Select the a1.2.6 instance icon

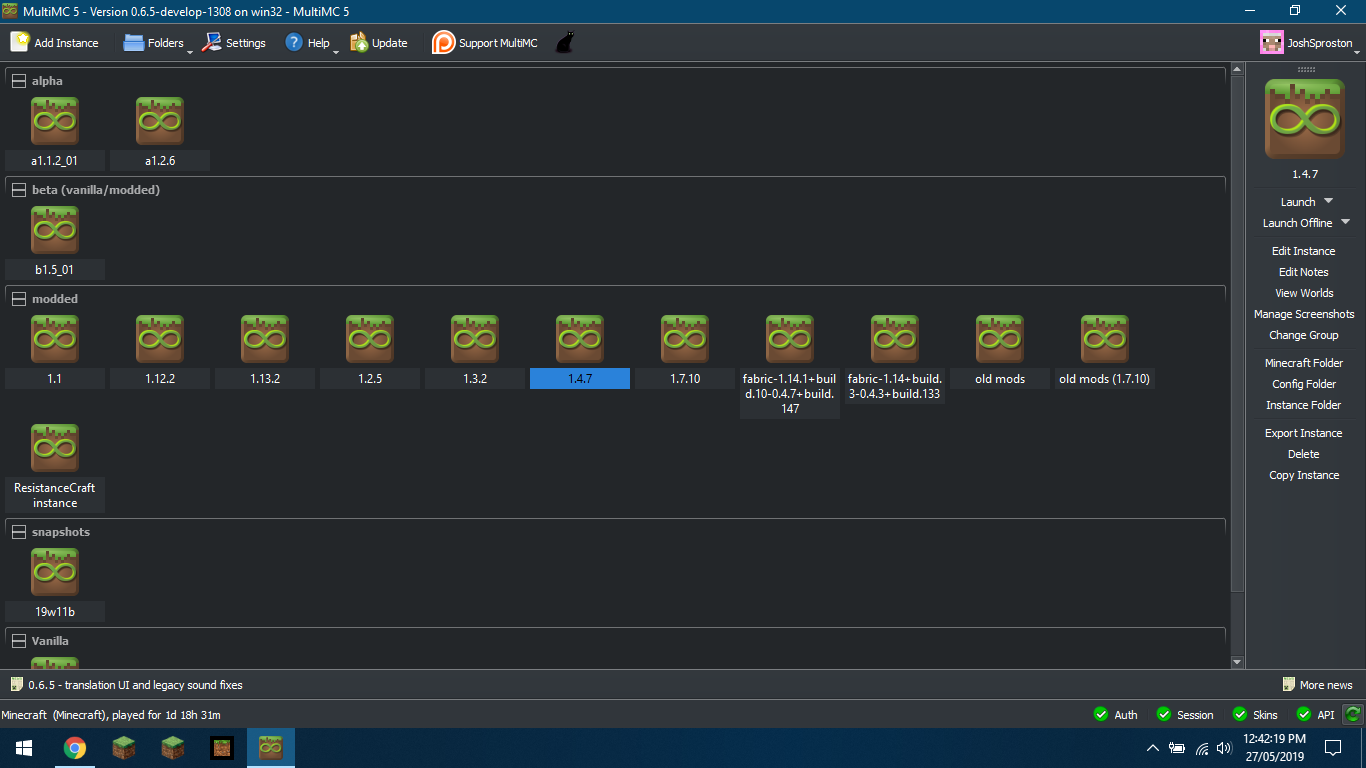pos(160,121)
